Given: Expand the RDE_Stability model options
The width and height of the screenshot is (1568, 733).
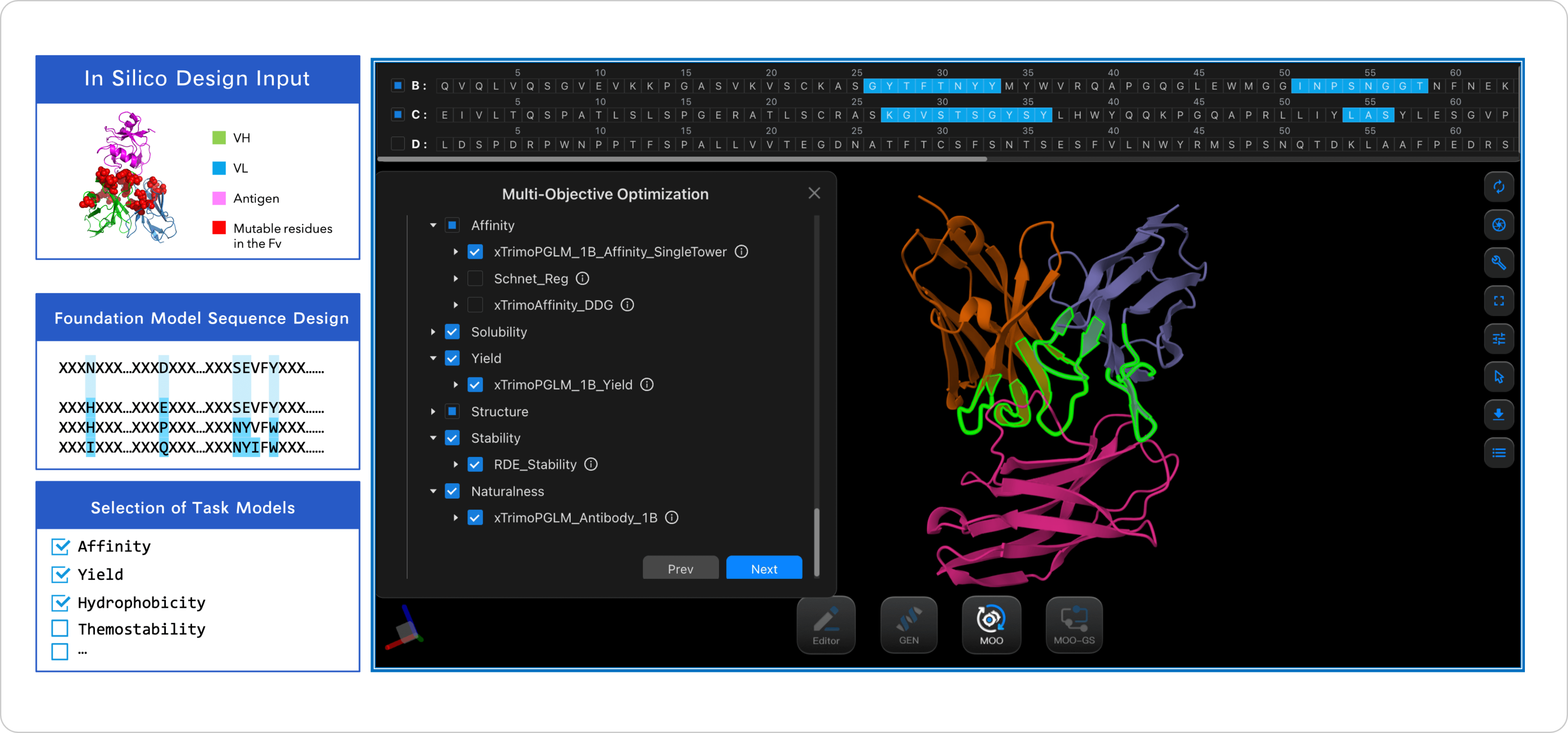Looking at the screenshot, I should [x=455, y=465].
